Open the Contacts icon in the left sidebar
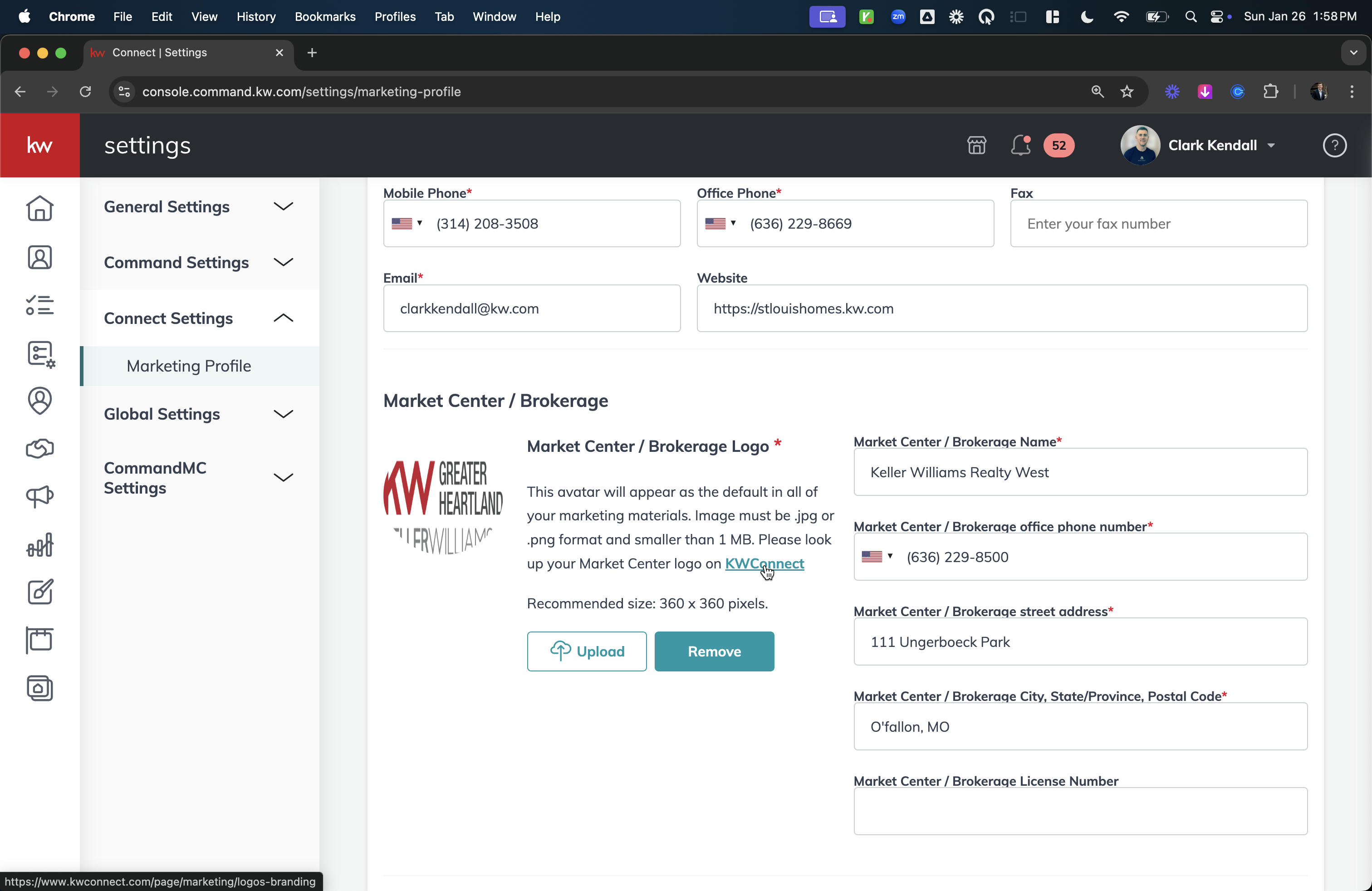This screenshot has height=891, width=1372. point(40,257)
